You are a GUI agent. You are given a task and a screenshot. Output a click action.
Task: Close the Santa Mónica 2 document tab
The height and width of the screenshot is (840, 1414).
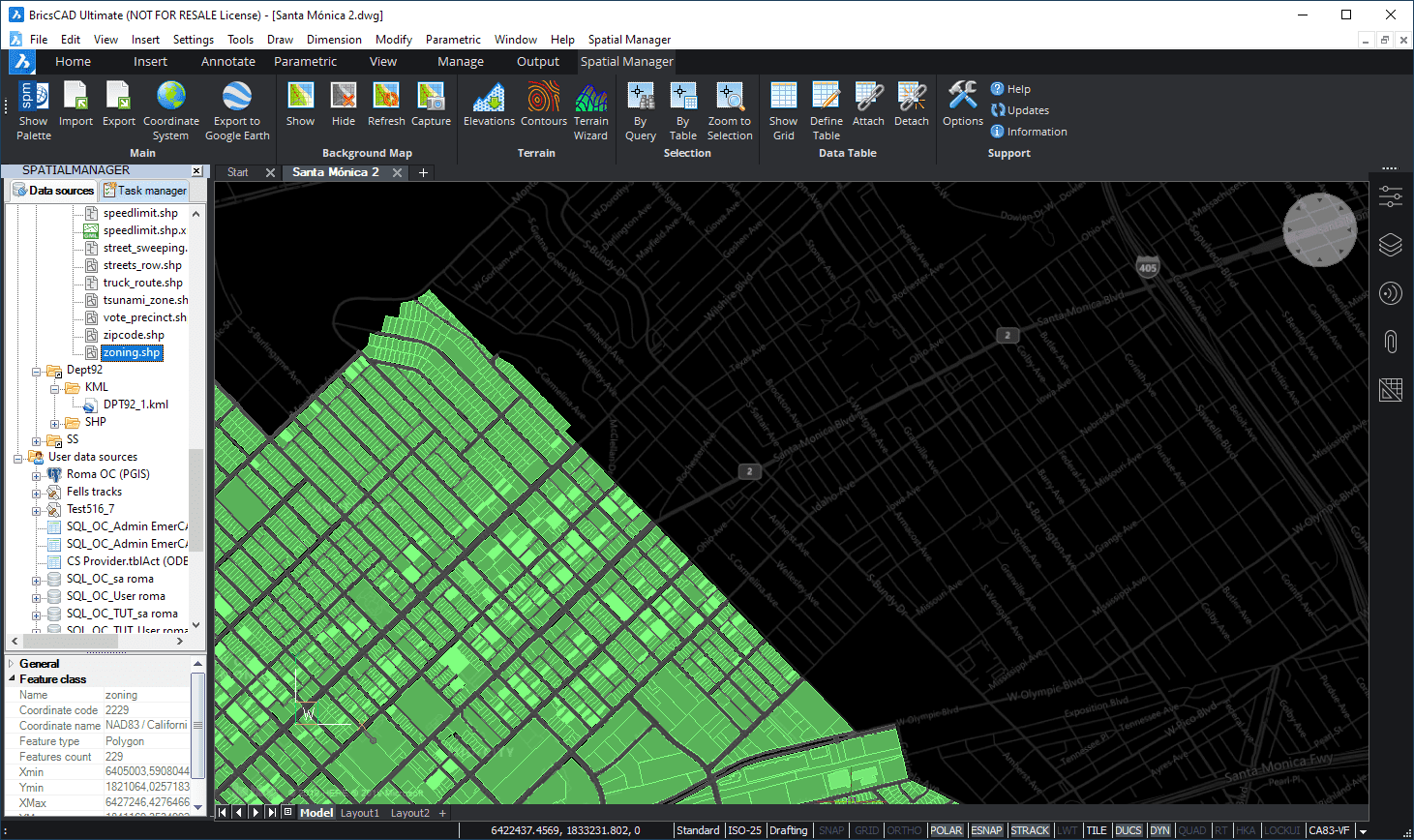click(x=397, y=172)
